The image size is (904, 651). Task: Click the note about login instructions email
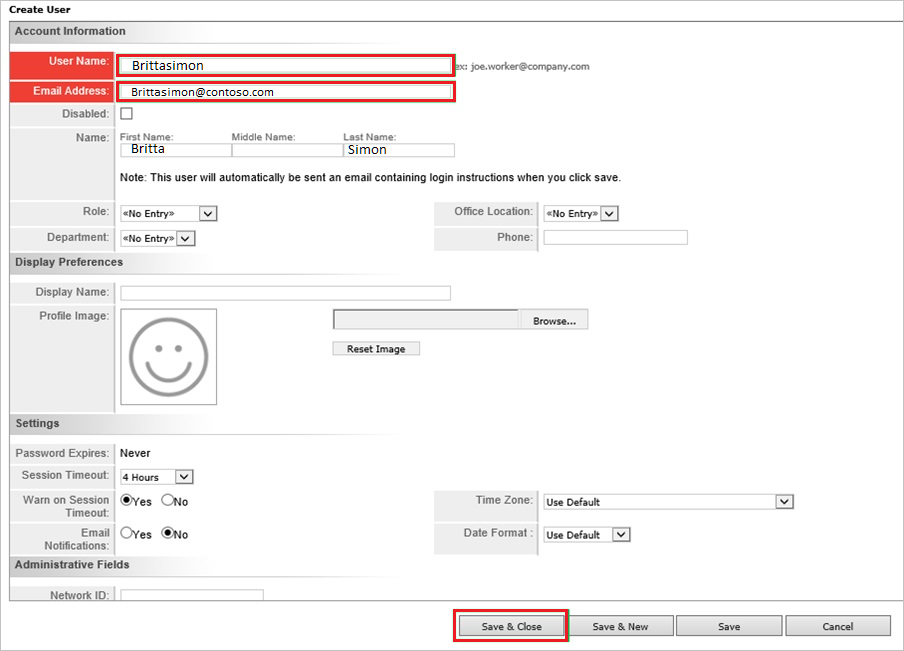point(370,178)
